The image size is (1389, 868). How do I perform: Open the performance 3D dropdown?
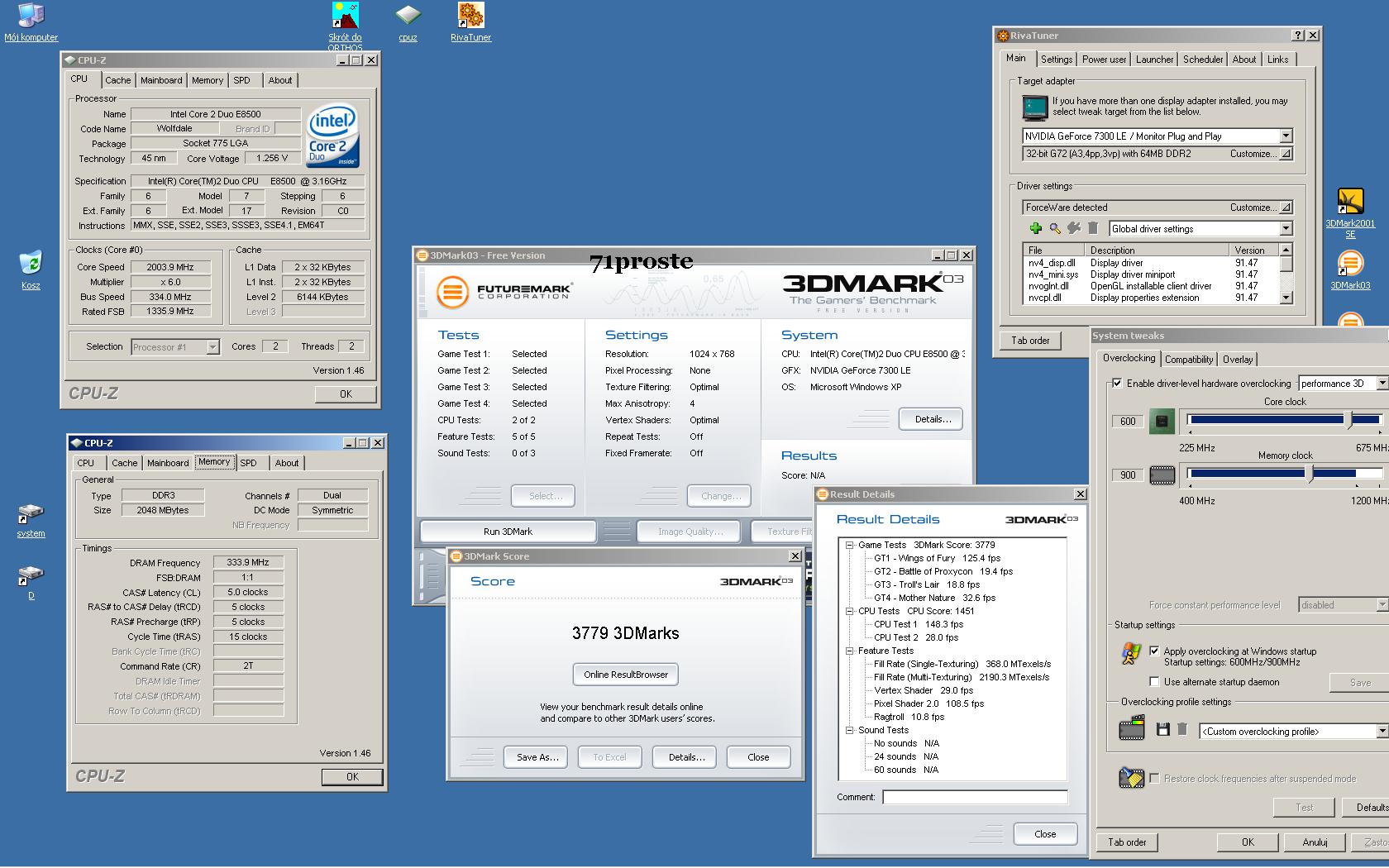pos(1382,384)
